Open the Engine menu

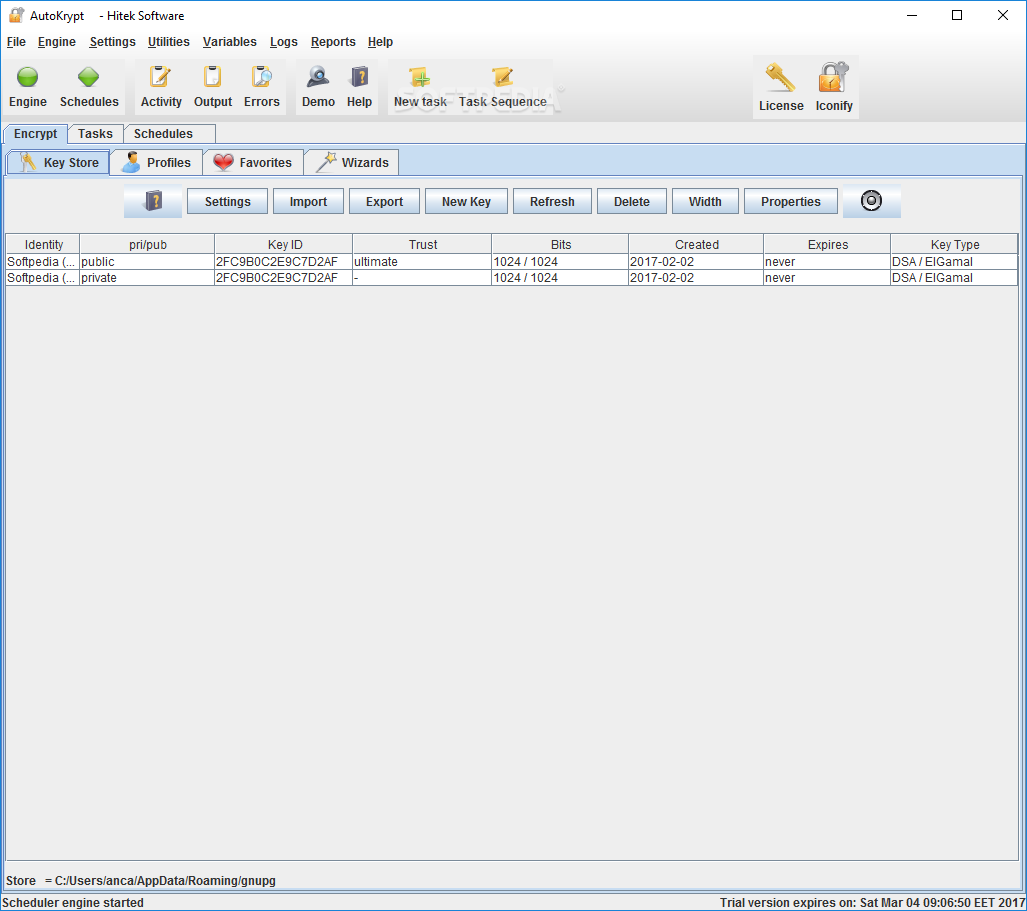click(56, 42)
